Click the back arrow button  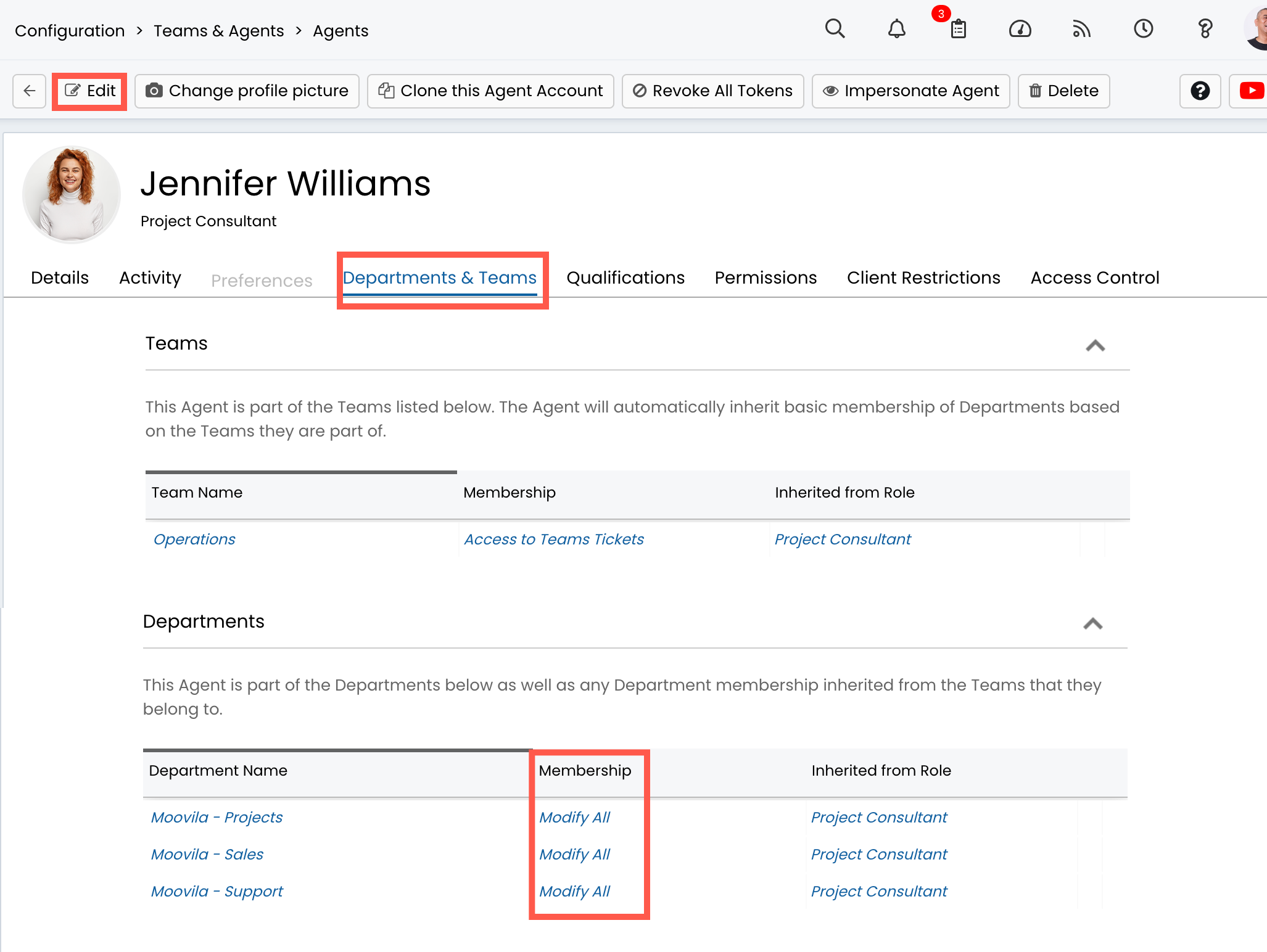point(30,91)
